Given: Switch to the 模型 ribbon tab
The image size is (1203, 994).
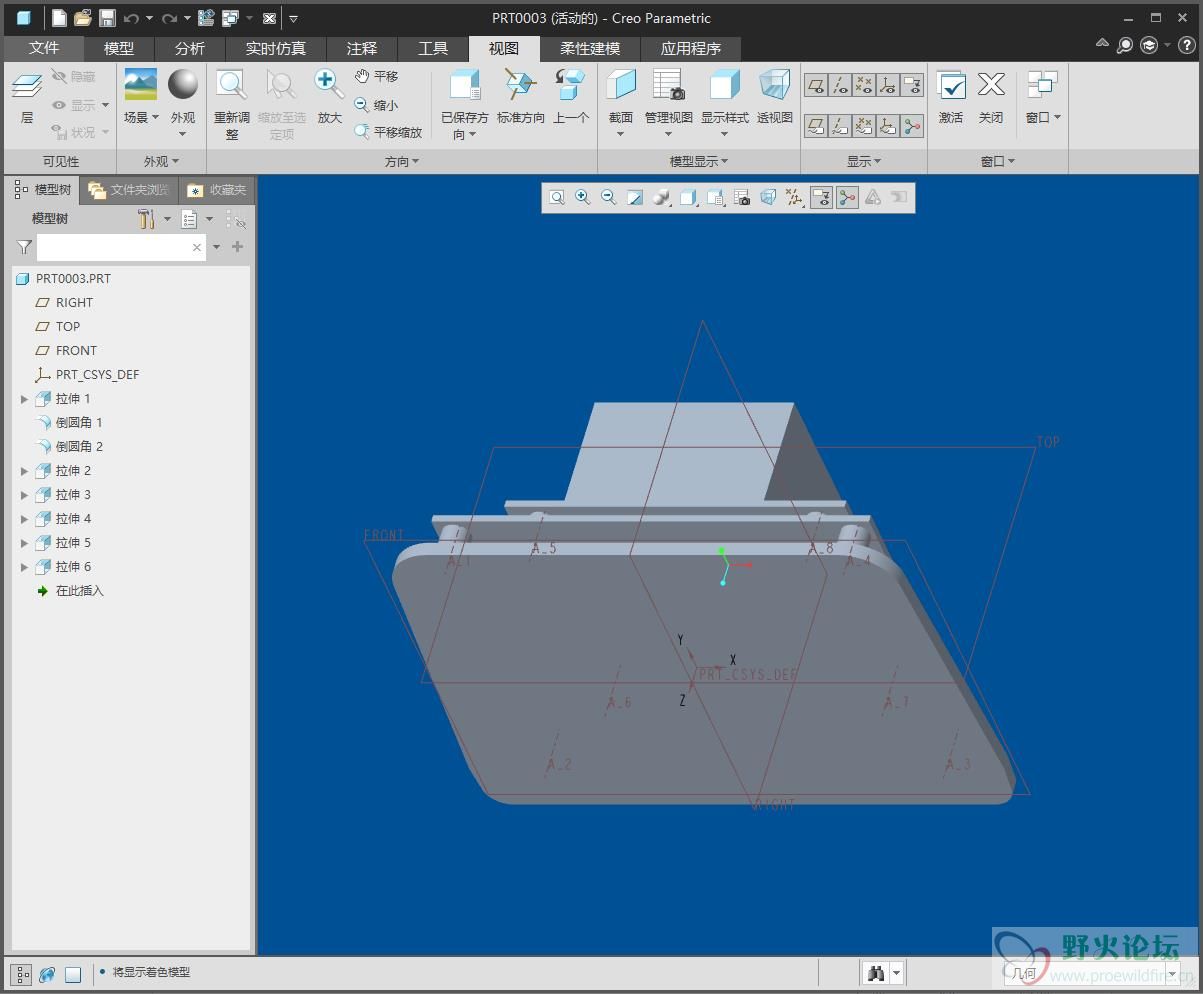Looking at the screenshot, I should [119, 48].
